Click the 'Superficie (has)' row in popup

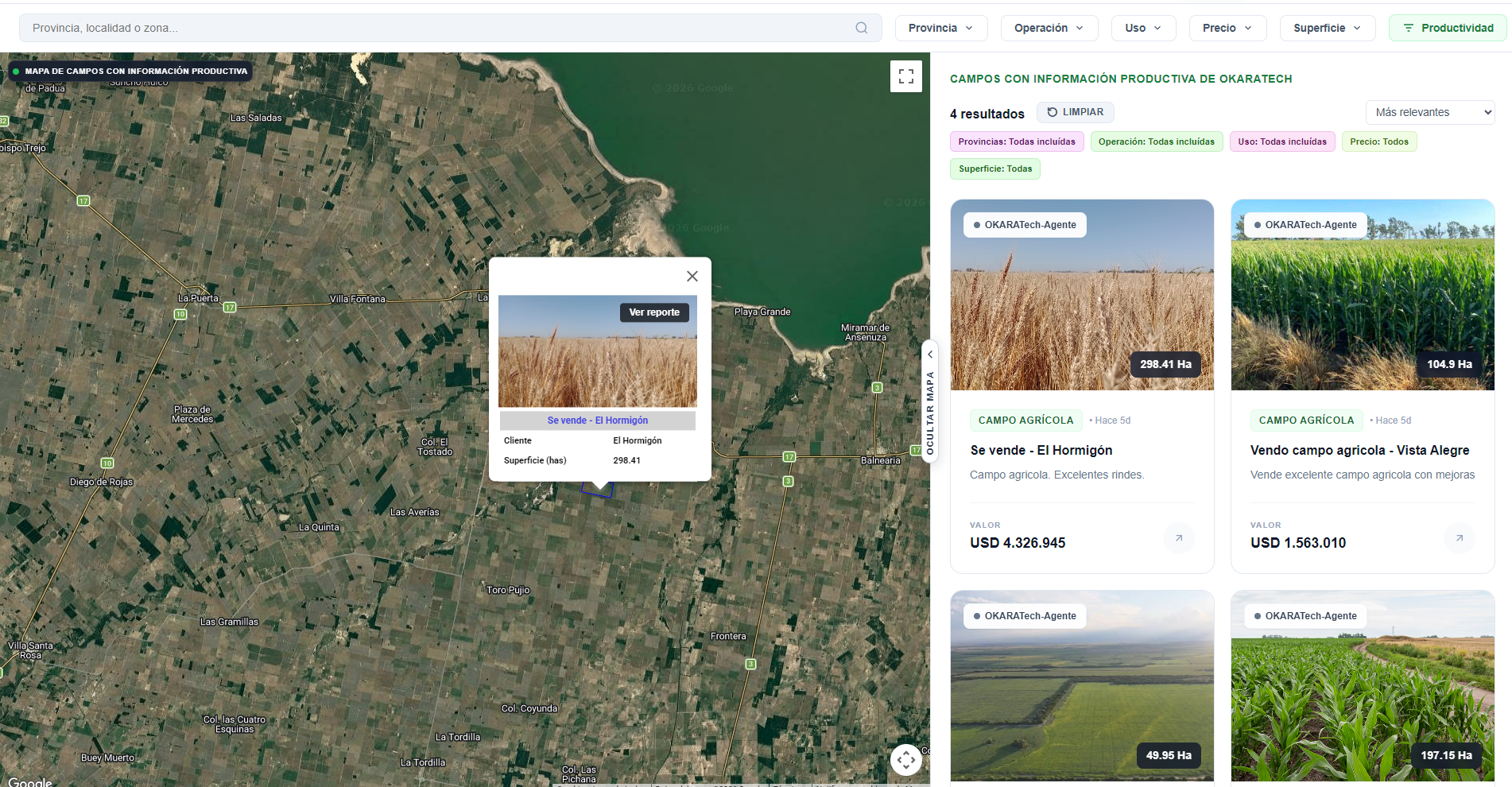pos(598,460)
